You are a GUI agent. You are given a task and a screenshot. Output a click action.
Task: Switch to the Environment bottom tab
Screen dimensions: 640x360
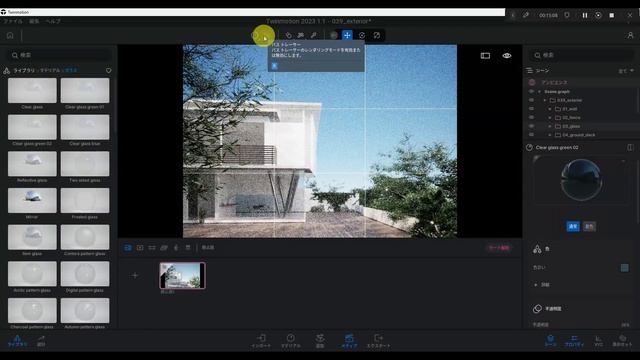click(320, 340)
